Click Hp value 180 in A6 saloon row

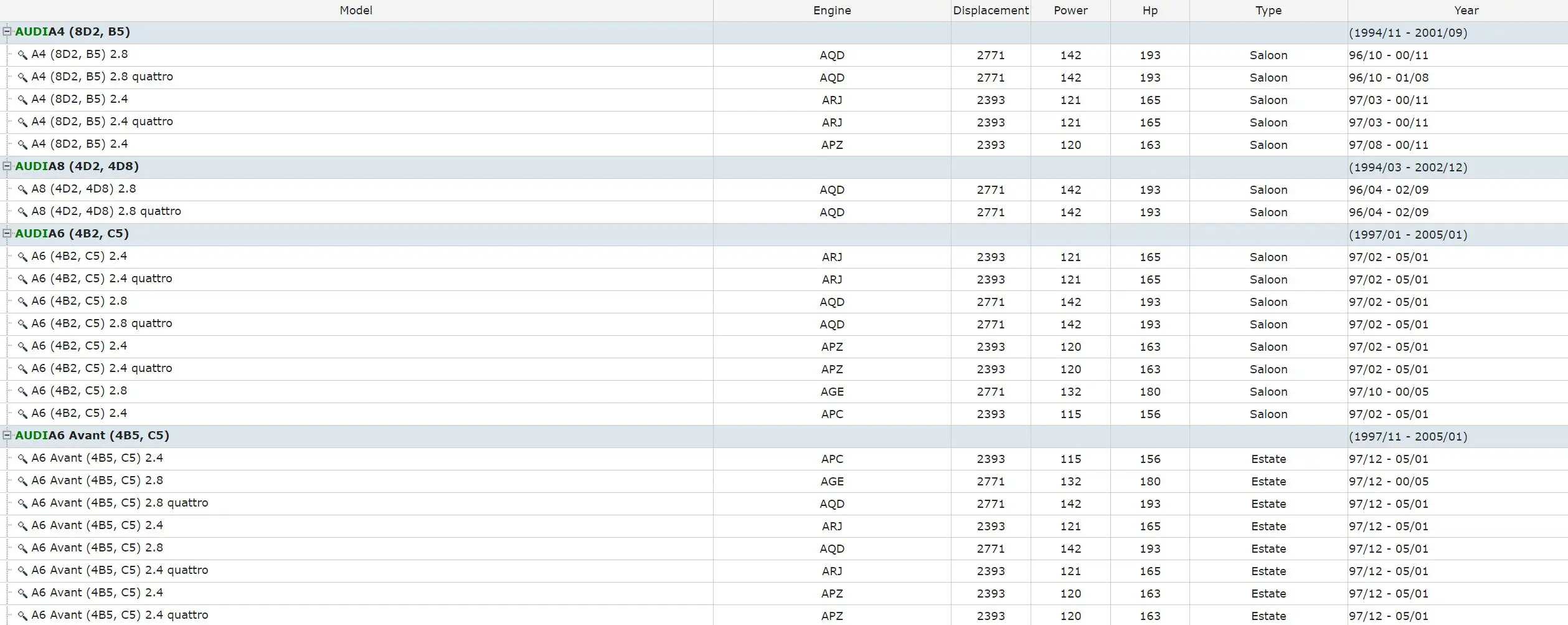coord(1150,392)
